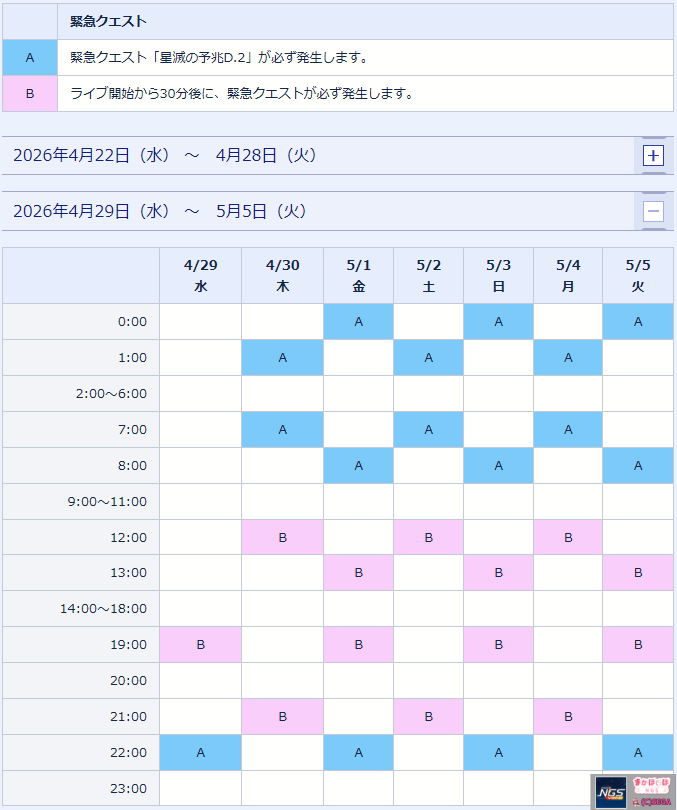Click the 2026年4月22日 week header text
677x810 pixels.
[x=164, y=156]
